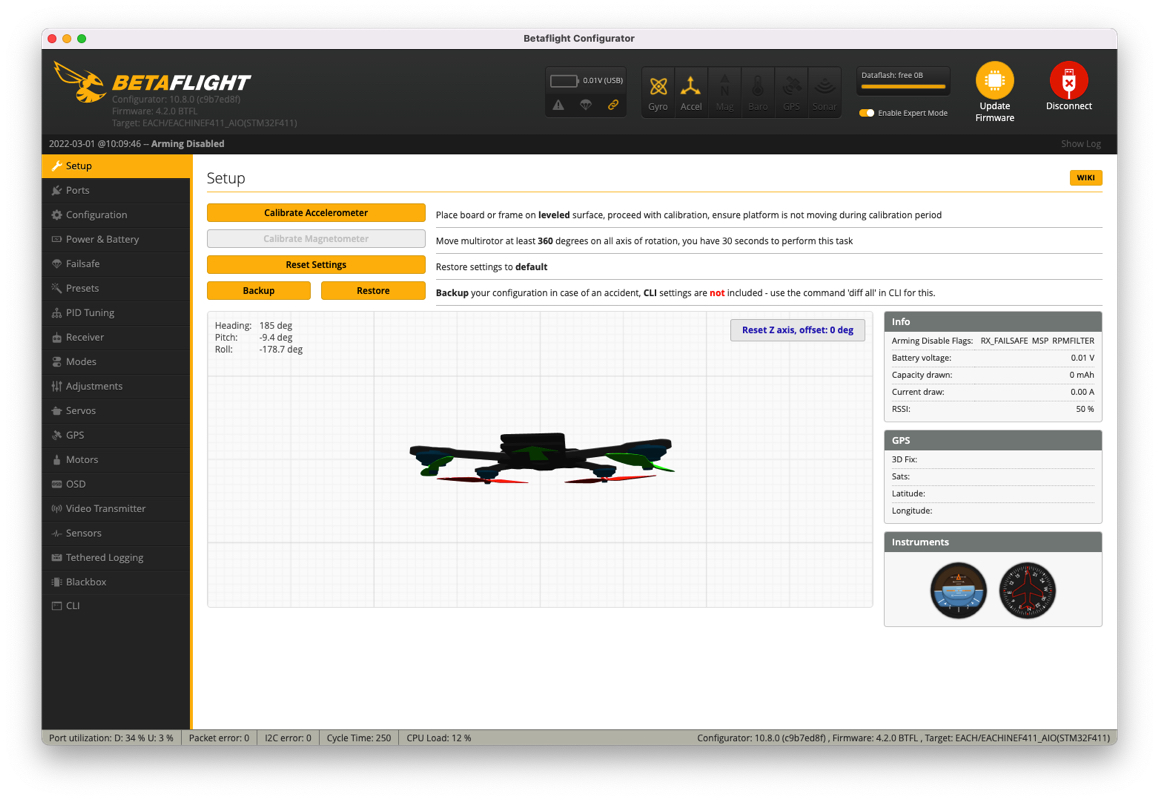Click the Servos sidebar icon

click(56, 410)
